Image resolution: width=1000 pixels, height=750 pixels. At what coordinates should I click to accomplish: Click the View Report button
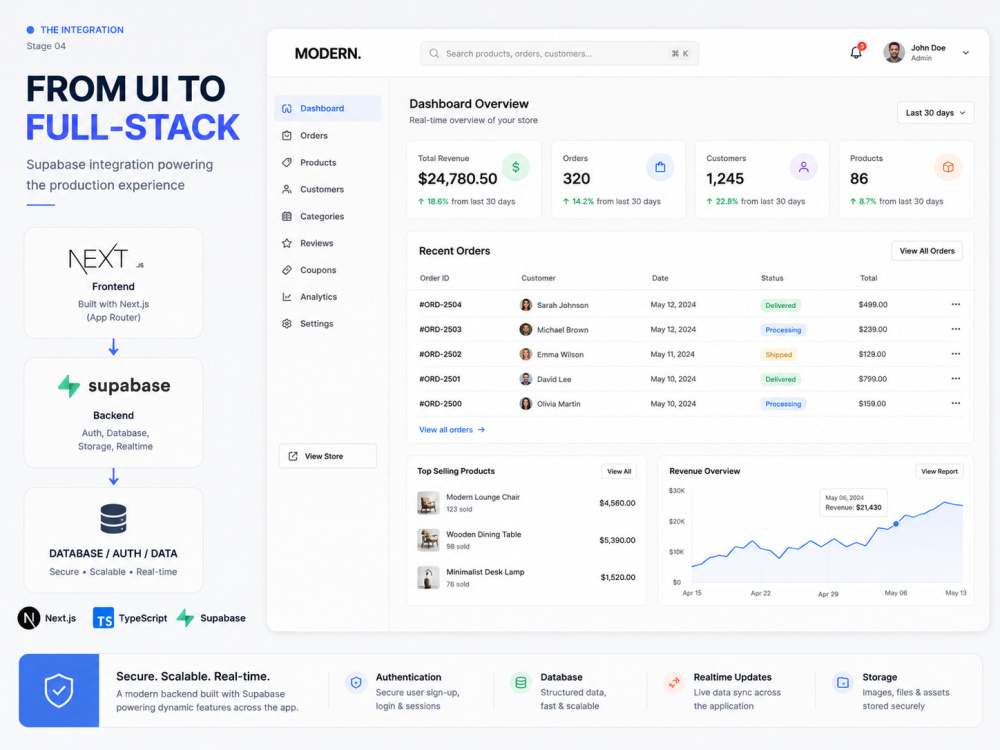click(x=939, y=471)
